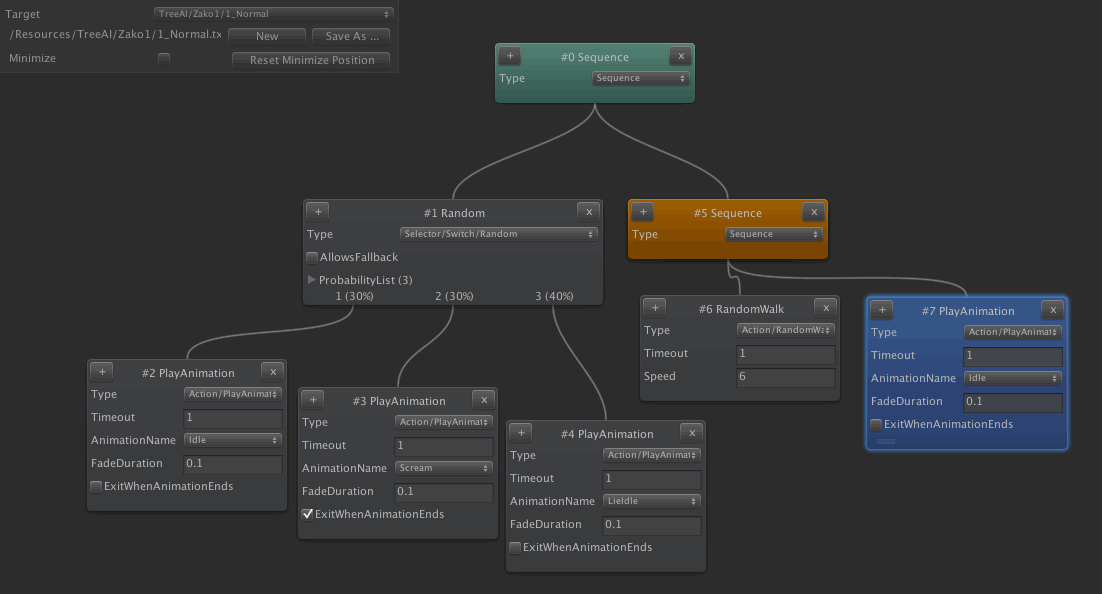Click the + icon on node #5 Sequence

[642, 212]
